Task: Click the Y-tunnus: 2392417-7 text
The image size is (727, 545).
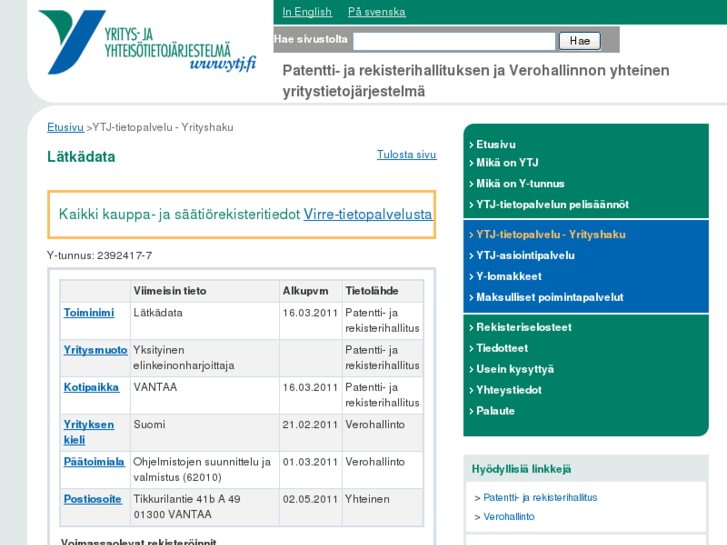Action: click(99, 256)
